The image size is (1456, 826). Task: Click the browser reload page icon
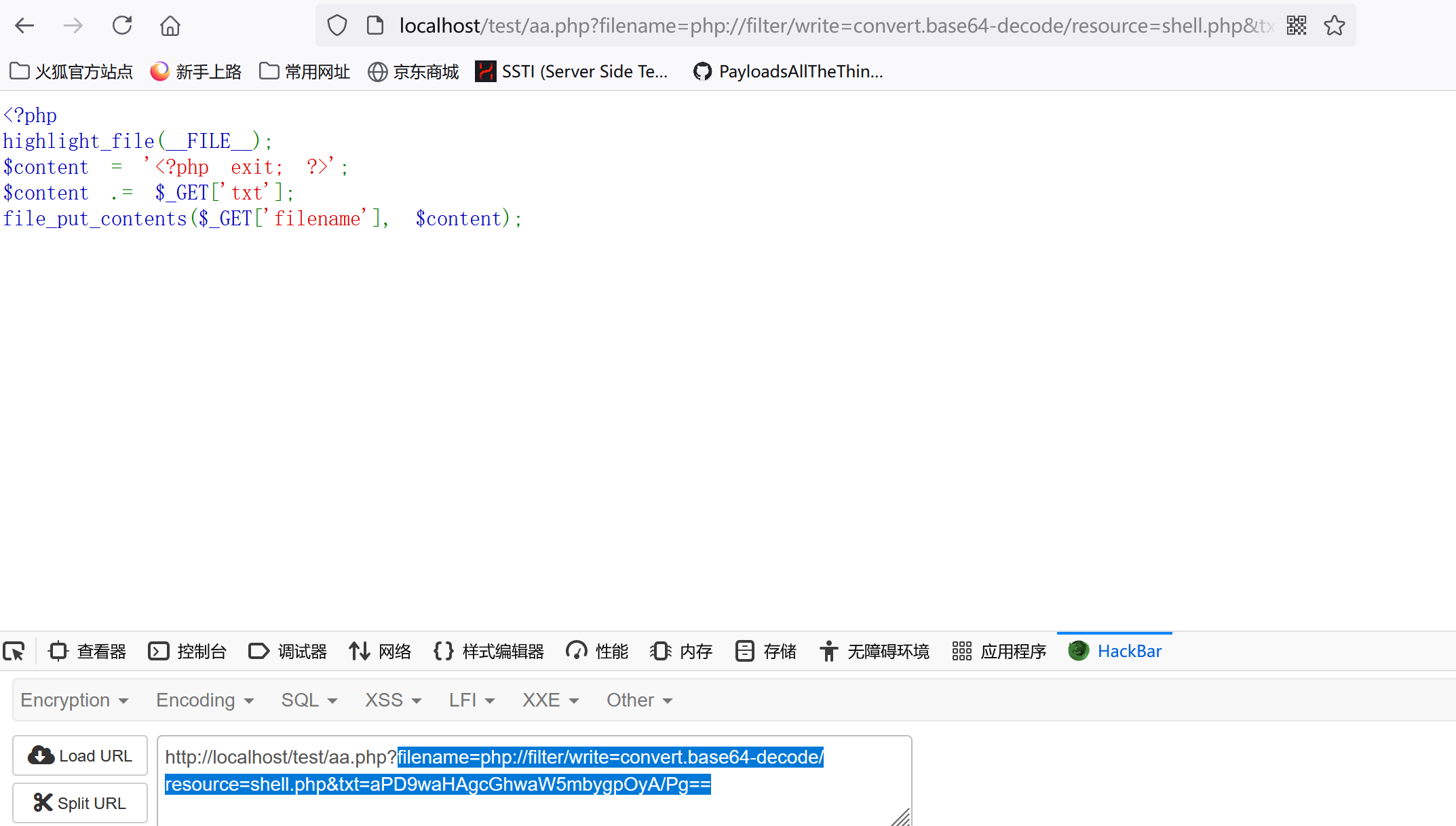click(x=122, y=26)
